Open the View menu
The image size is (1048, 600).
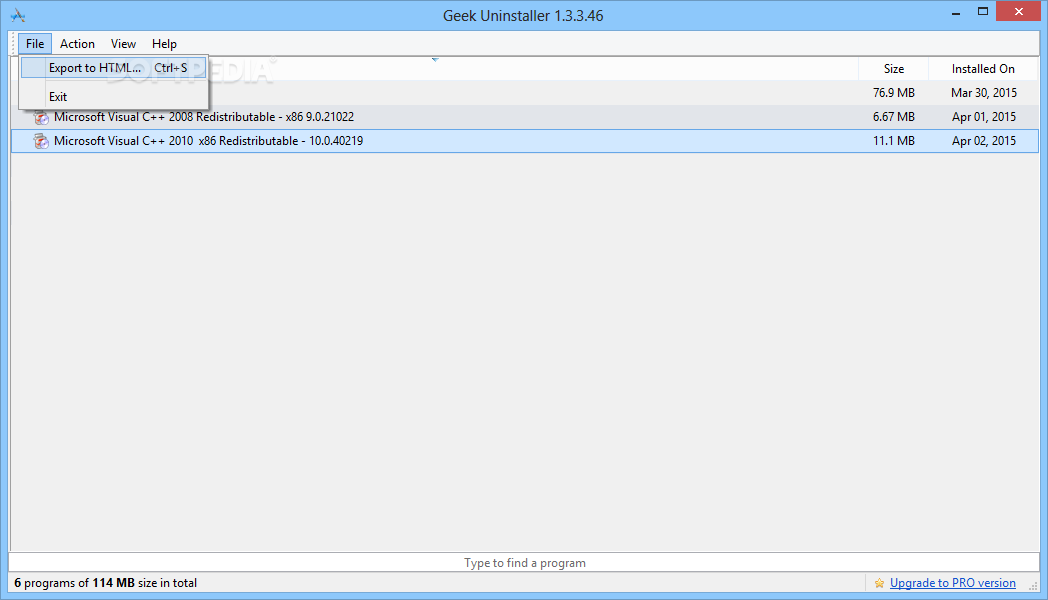[x=123, y=43]
